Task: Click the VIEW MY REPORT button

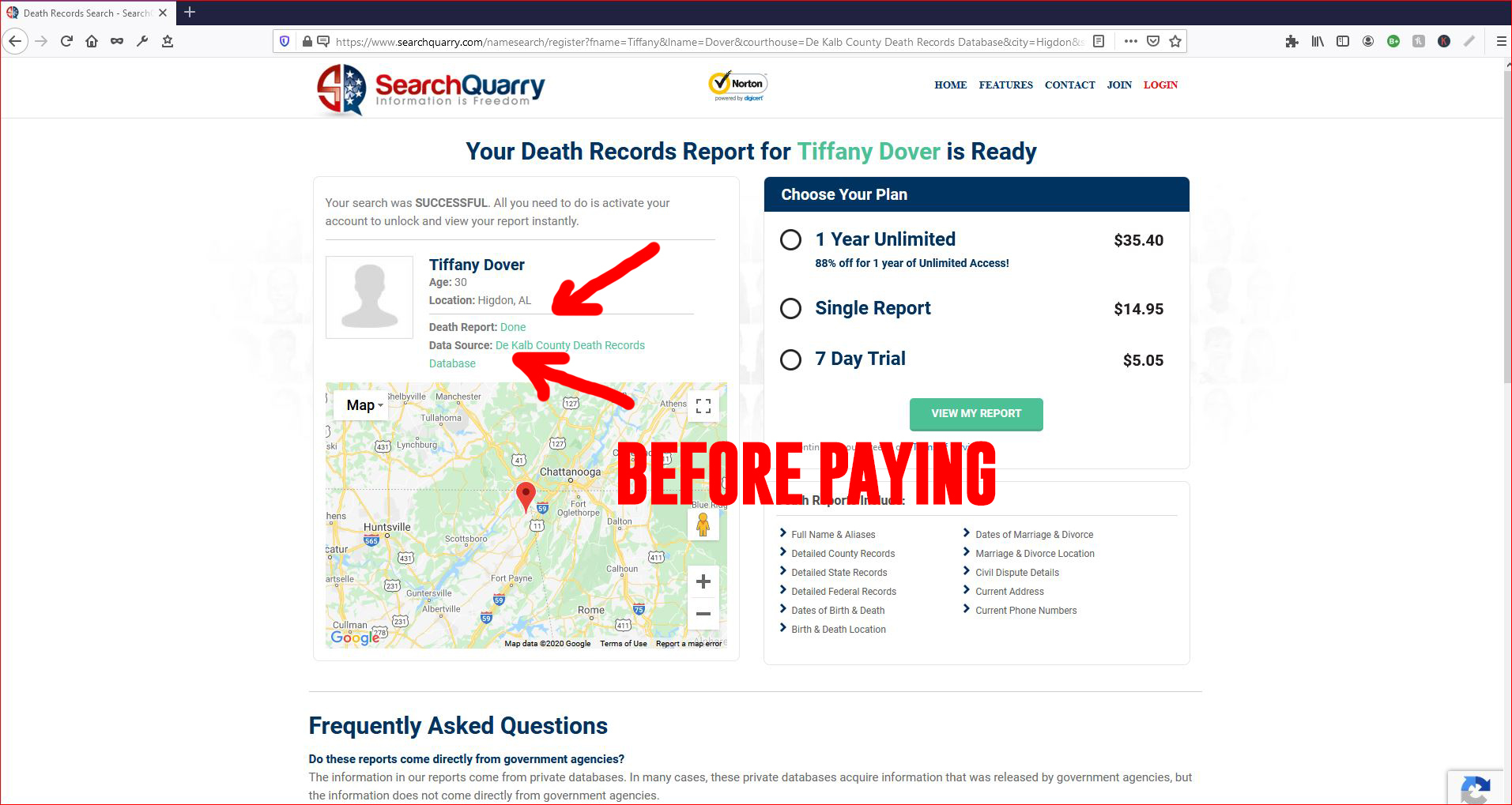Action: pos(976,414)
